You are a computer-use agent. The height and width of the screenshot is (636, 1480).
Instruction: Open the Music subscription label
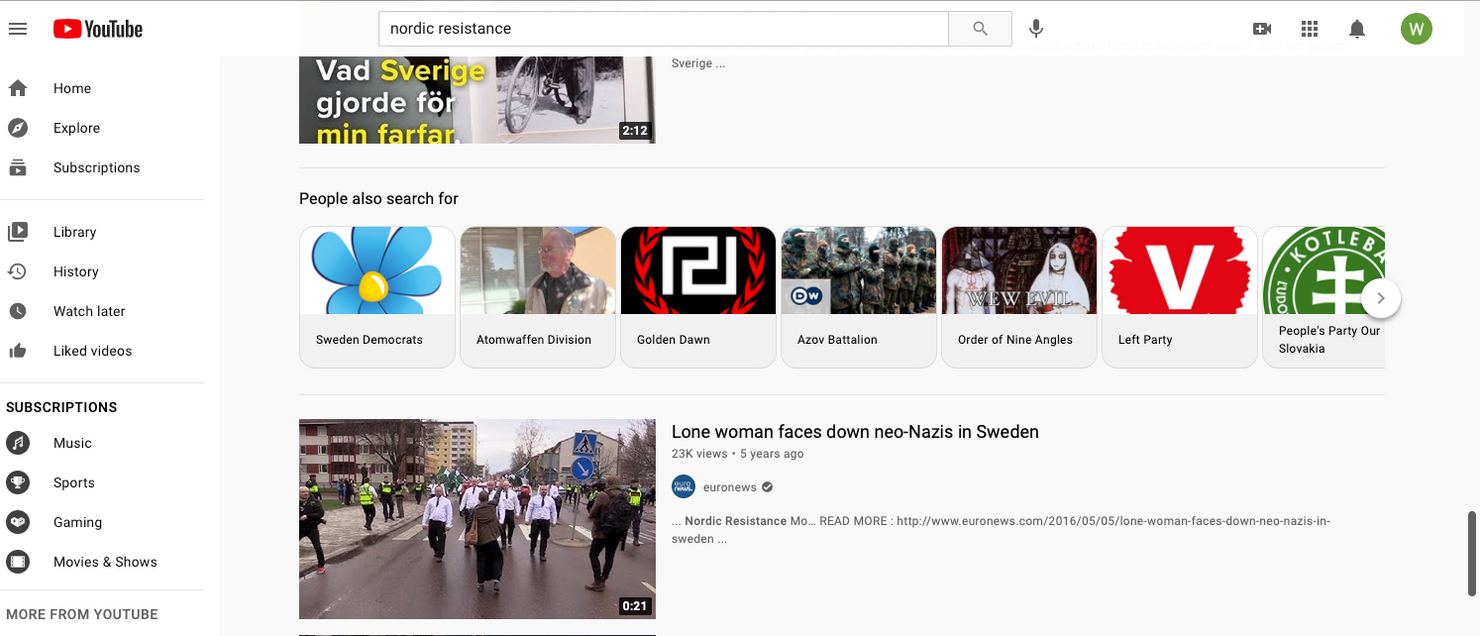(x=73, y=443)
